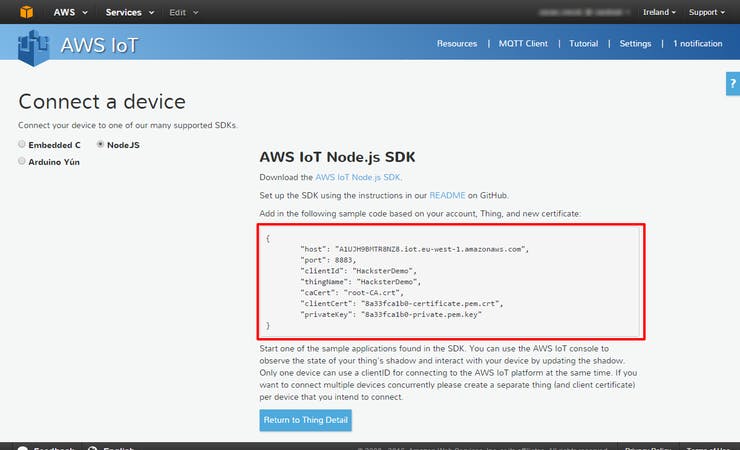
Task: Open the Tutorial from header
Action: pyautogui.click(x=584, y=44)
